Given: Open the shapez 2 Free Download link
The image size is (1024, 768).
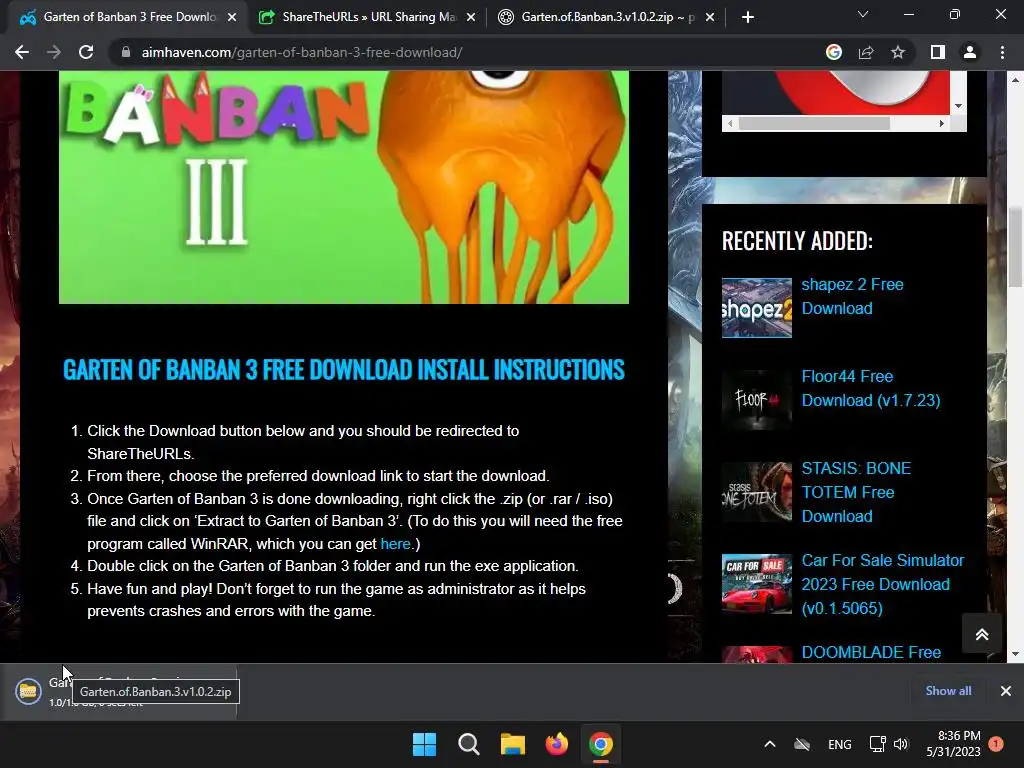Looking at the screenshot, I should 852,296.
